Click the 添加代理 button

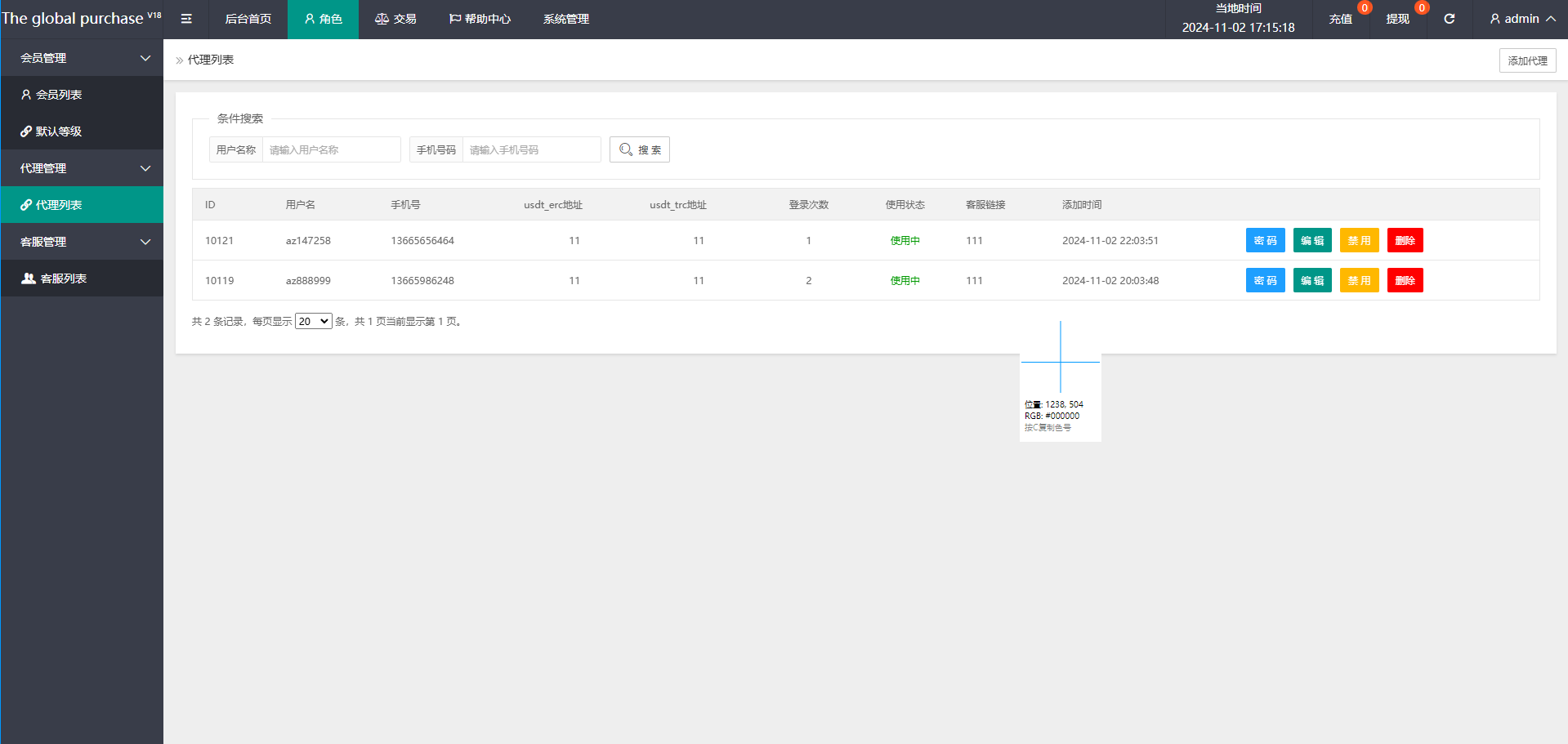pos(1526,60)
